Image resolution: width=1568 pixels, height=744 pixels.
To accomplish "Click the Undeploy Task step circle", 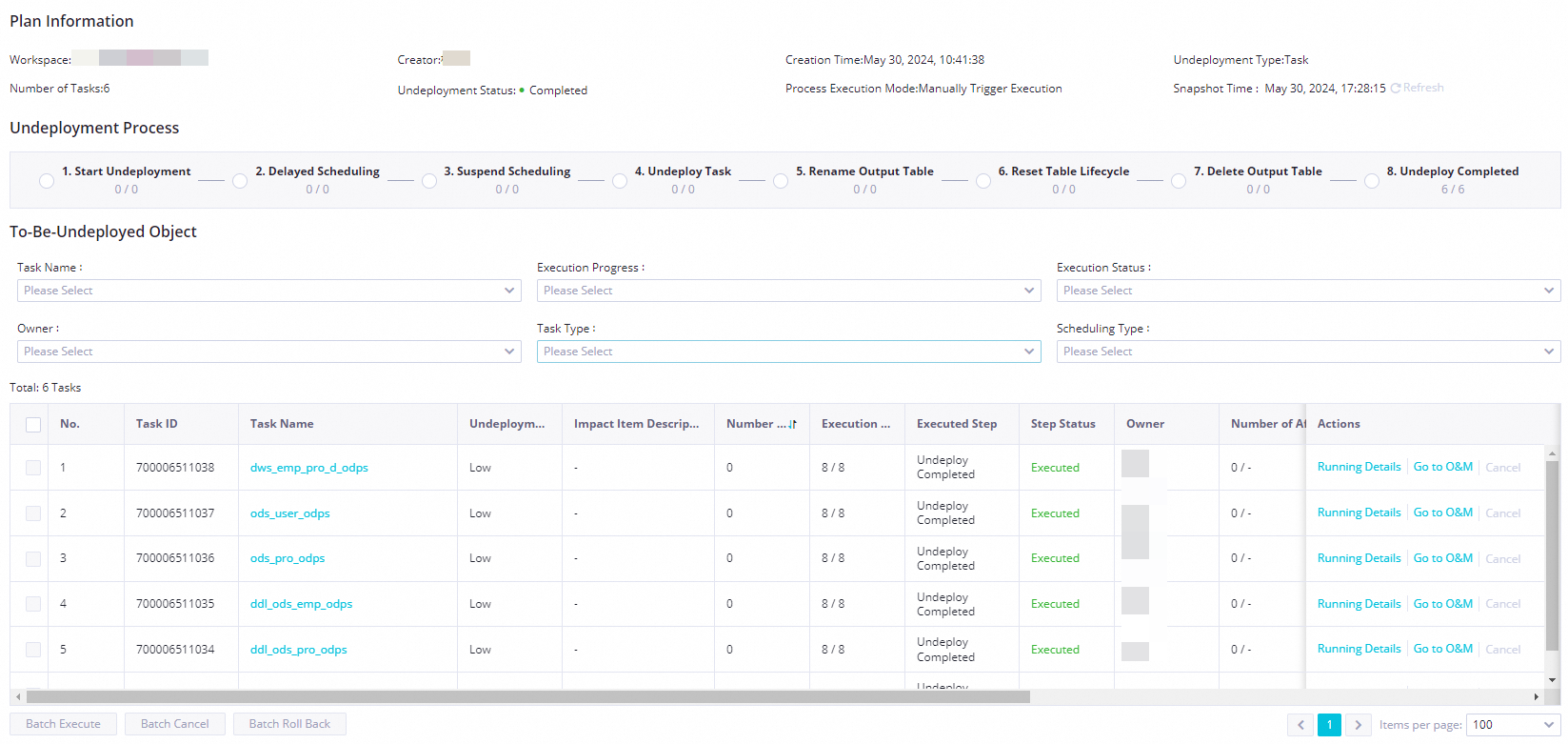I will point(620,181).
